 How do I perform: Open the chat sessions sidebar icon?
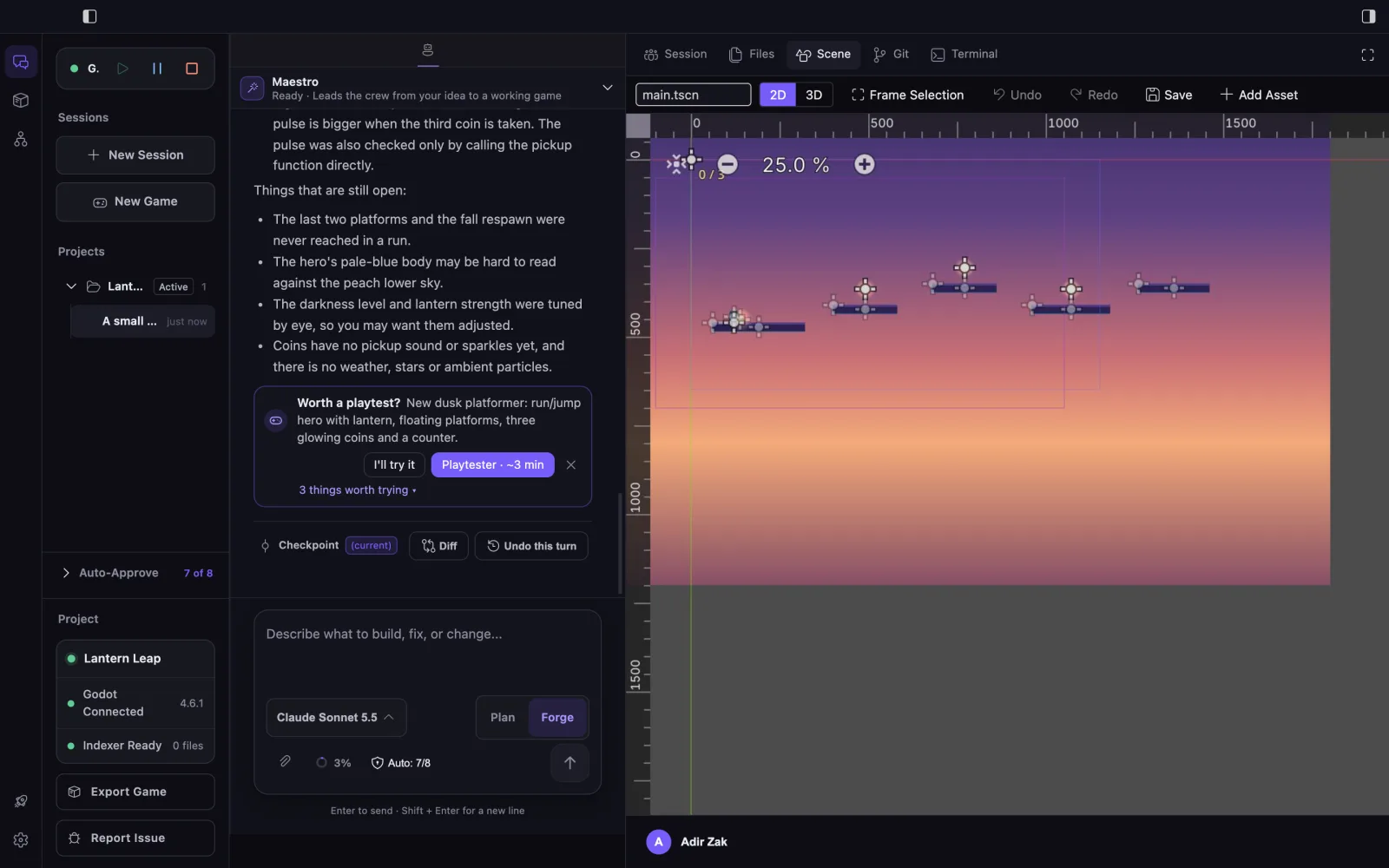point(21,62)
